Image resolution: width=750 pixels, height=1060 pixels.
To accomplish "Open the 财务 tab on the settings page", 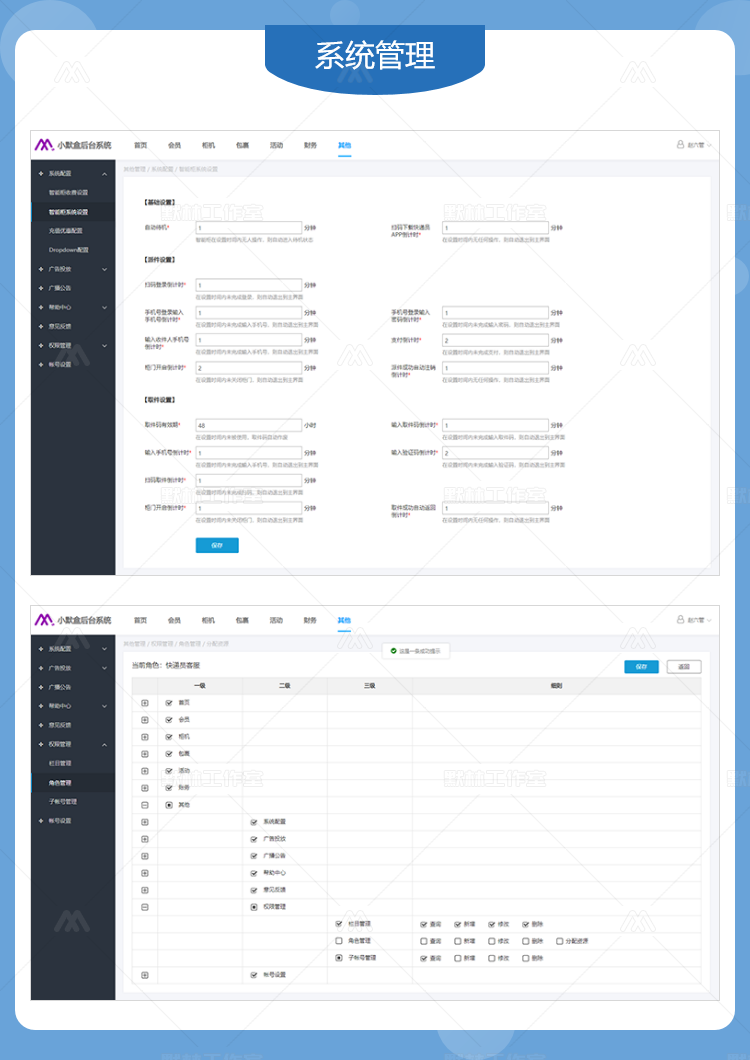I will 310,145.
